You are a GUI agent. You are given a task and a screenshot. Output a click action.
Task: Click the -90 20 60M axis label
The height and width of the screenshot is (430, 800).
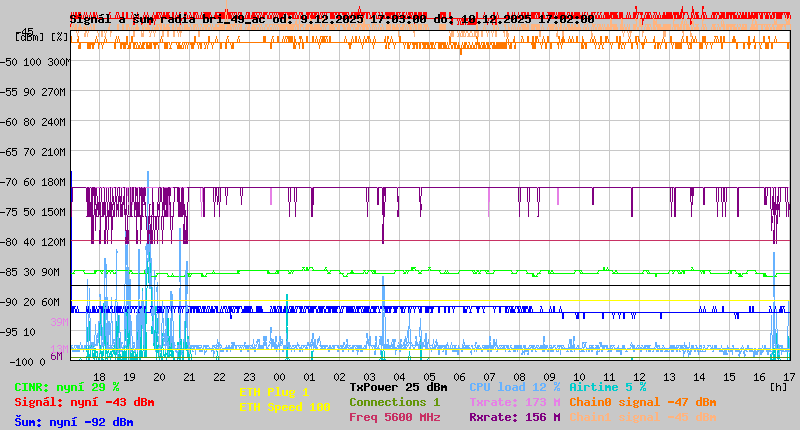[31, 302]
